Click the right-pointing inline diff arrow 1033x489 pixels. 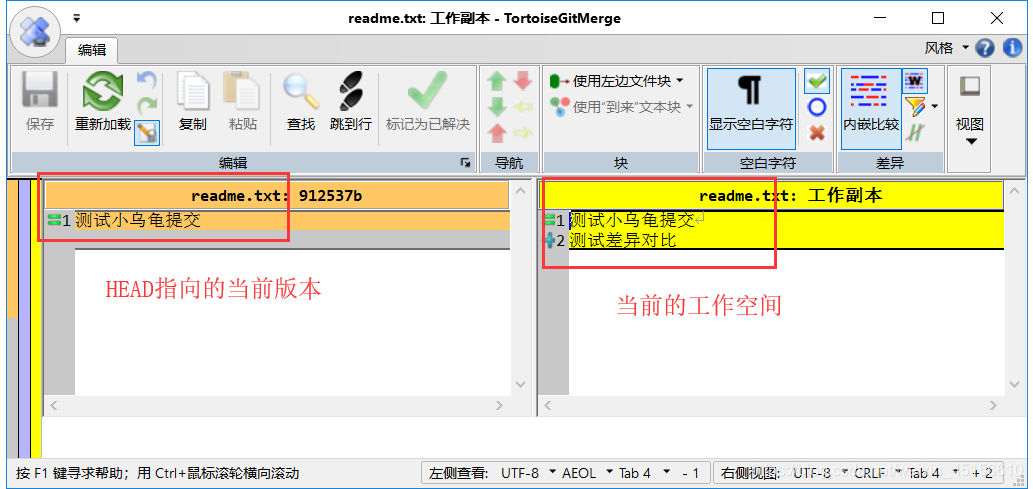pyautogui.click(x=522, y=132)
